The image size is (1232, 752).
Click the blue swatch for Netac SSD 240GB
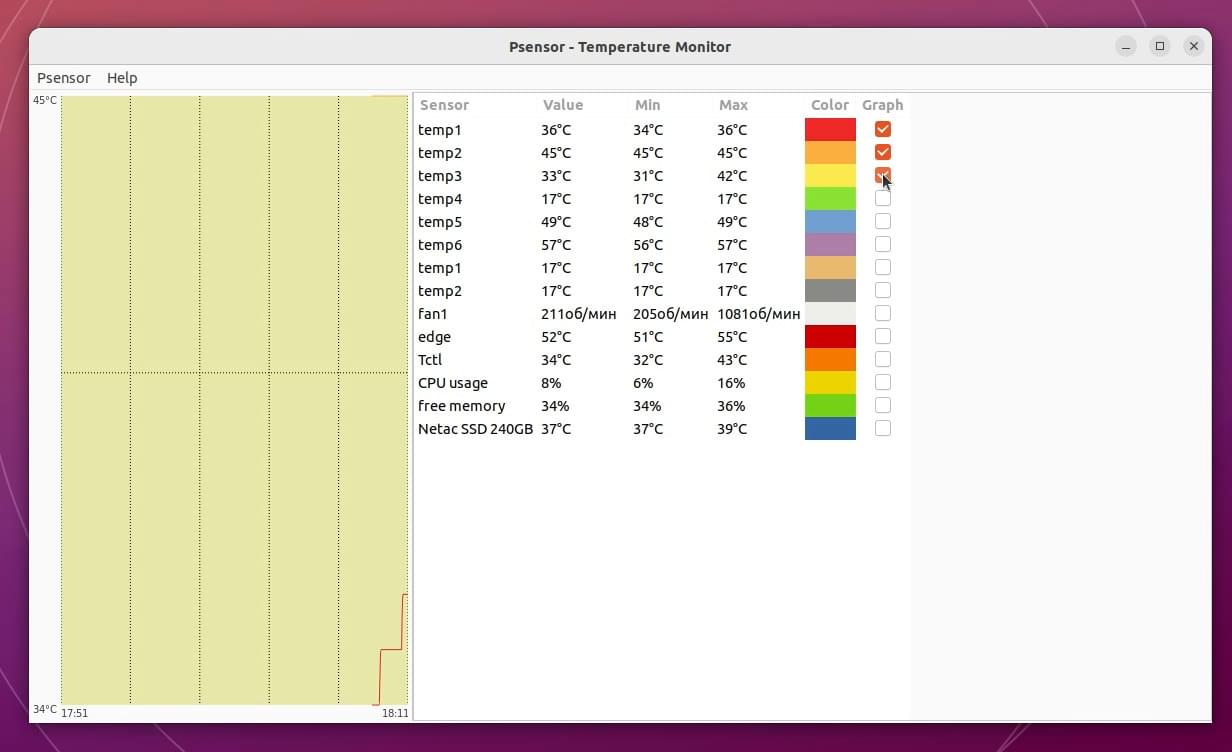(x=830, y=429)
